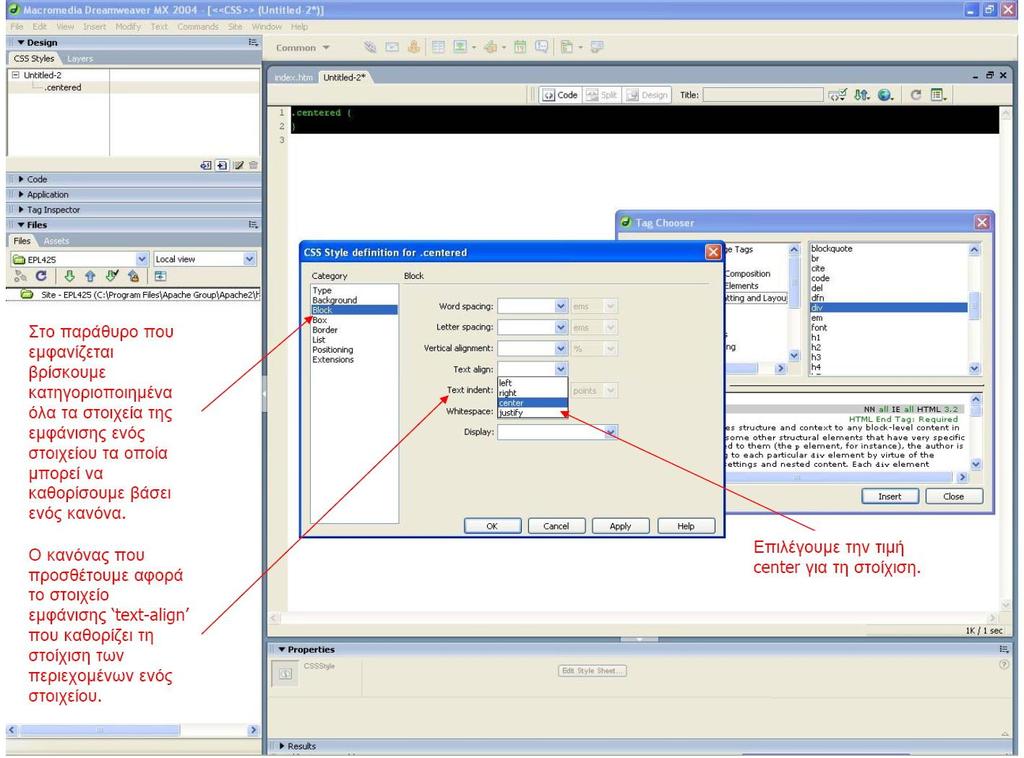Image resolution: width=1024 pixels, height=758 pixels.
Task: Click Insert in the Tag Chooser window
Action: click(x=889, y=496)
